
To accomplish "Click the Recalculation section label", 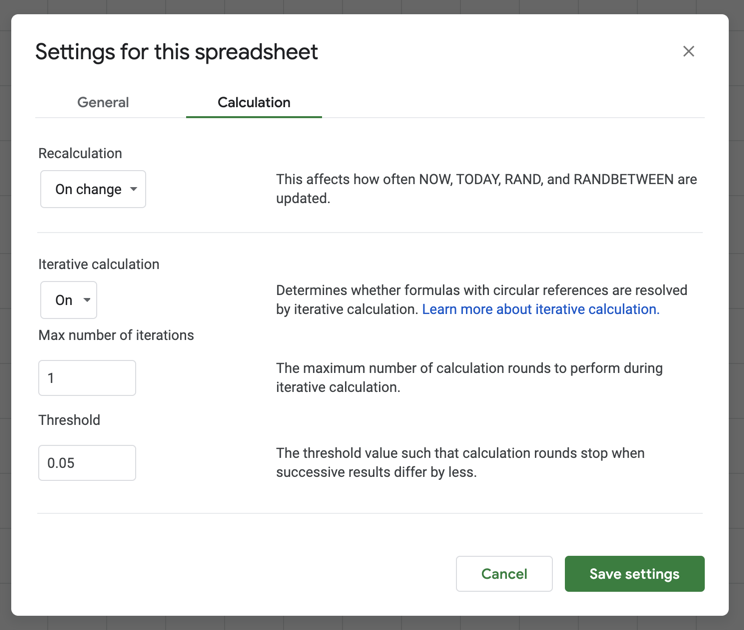I will tap(80, 153).
